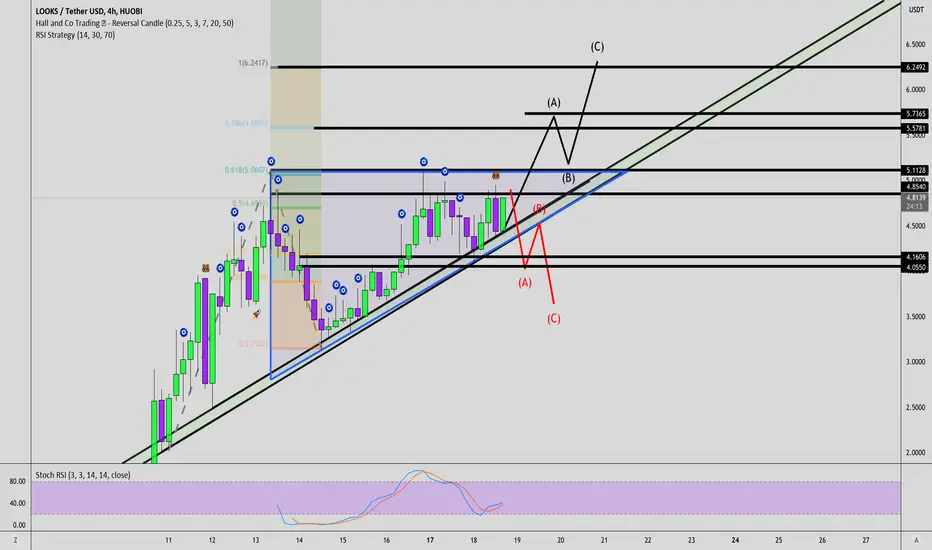Click the rocket signal marker on chart
Screen dimensions: 932x550
point(256,314)
